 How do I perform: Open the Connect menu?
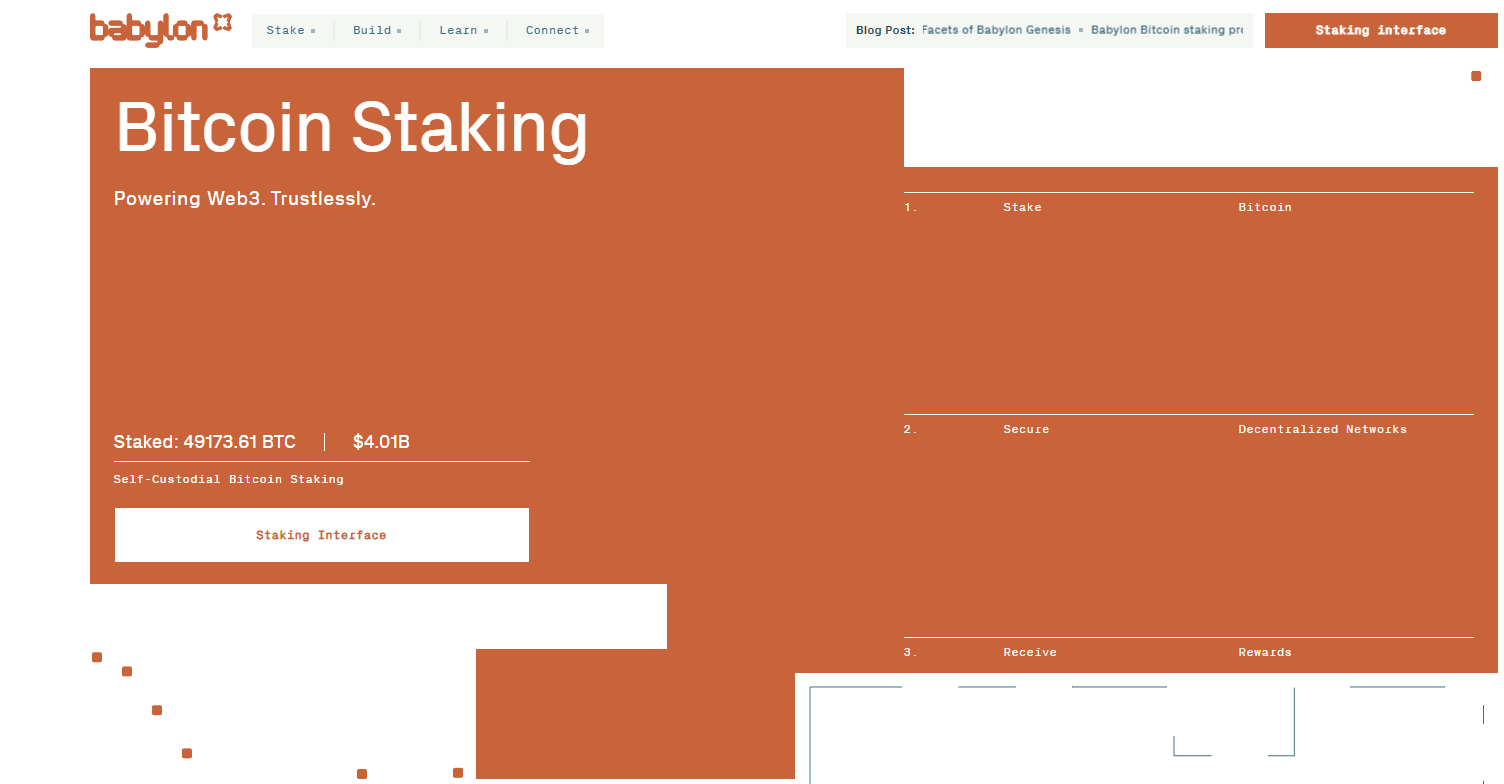(557, 31)
